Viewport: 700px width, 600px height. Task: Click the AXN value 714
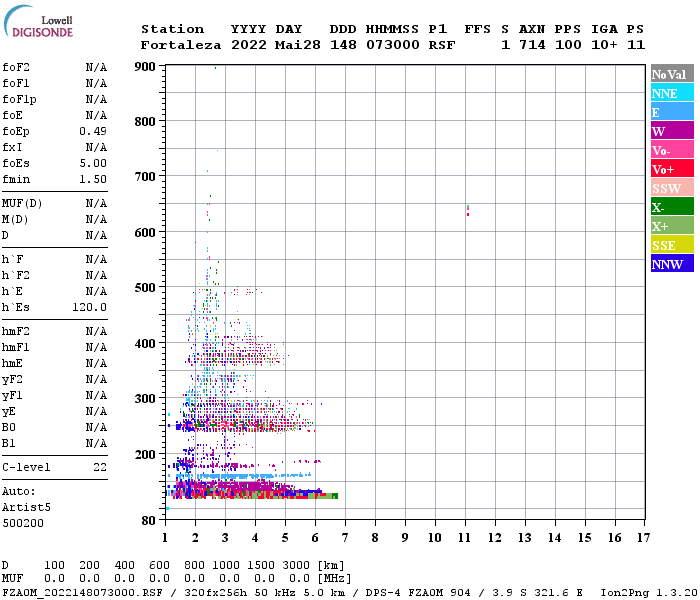532,45
